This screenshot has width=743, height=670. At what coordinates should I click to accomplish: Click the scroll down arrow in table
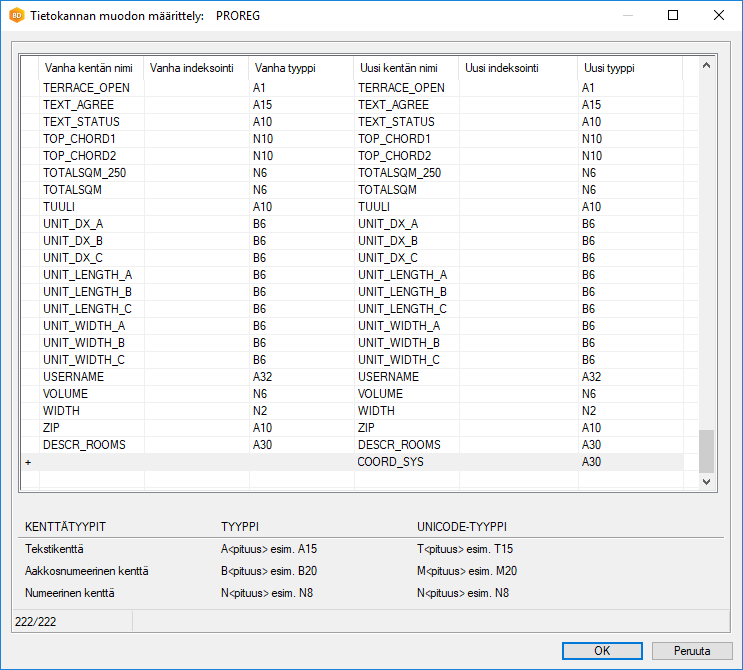click(x=706, y=481)
